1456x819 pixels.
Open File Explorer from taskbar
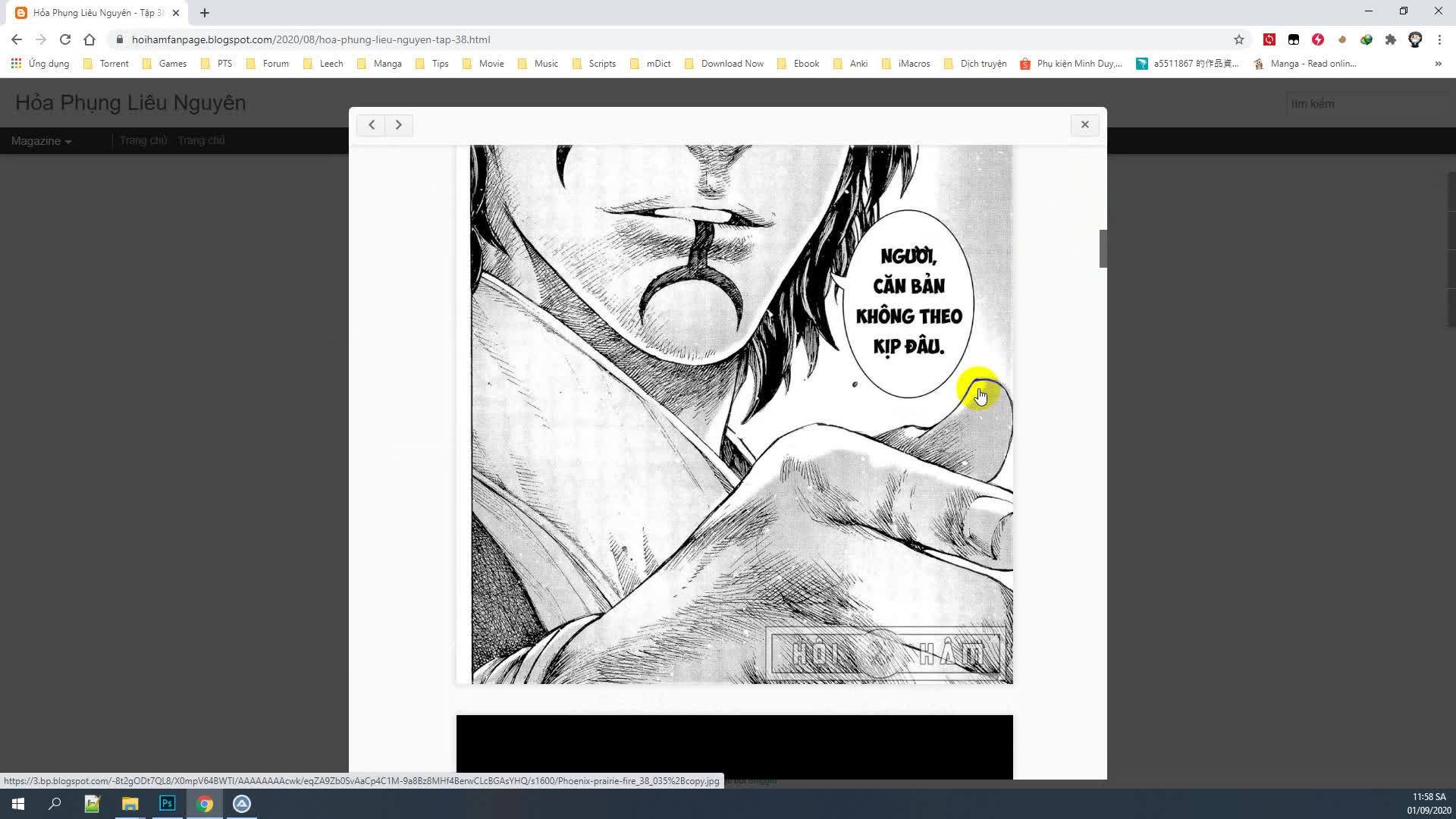tap(130, 804)
